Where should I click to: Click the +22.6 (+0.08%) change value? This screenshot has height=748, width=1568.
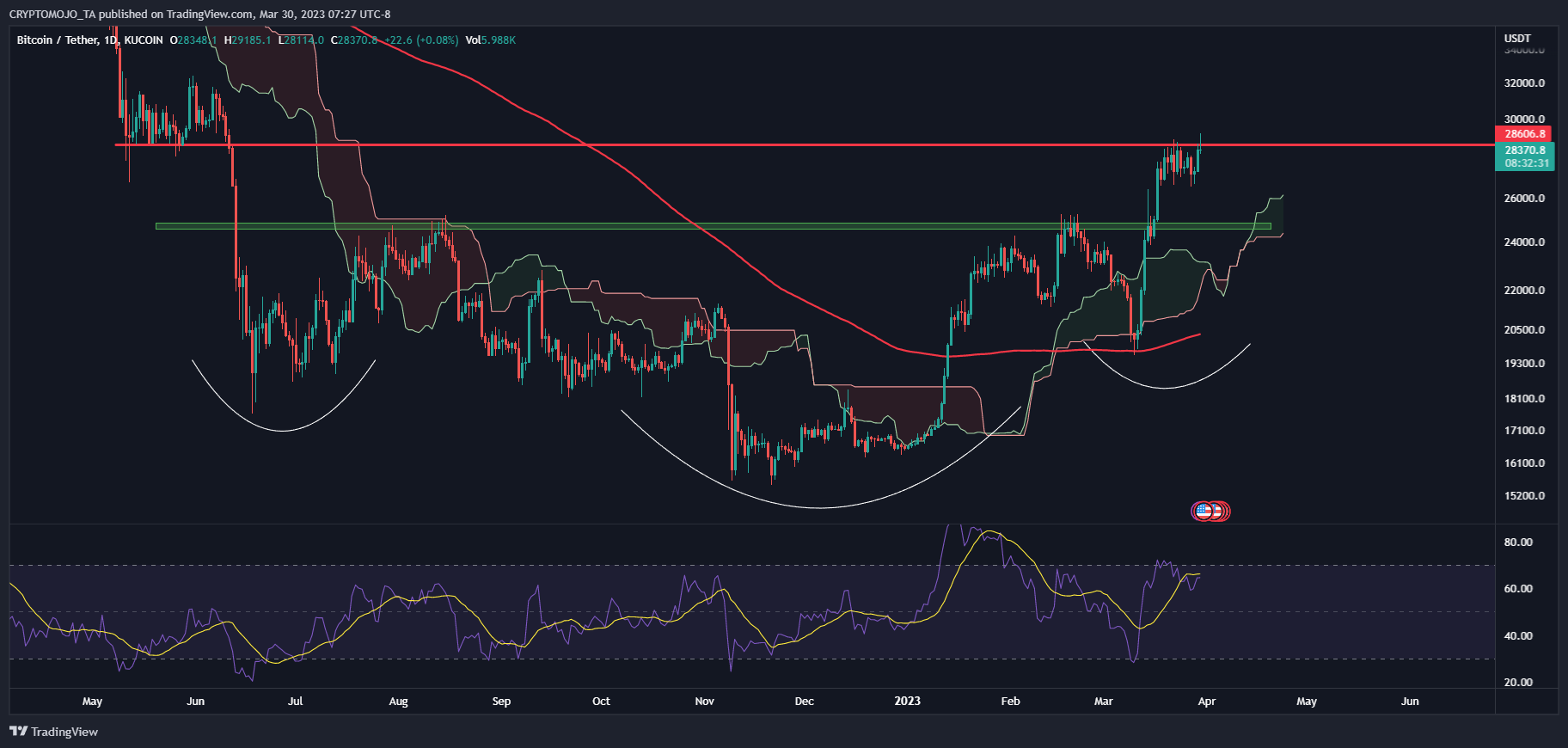click(421, 40)
